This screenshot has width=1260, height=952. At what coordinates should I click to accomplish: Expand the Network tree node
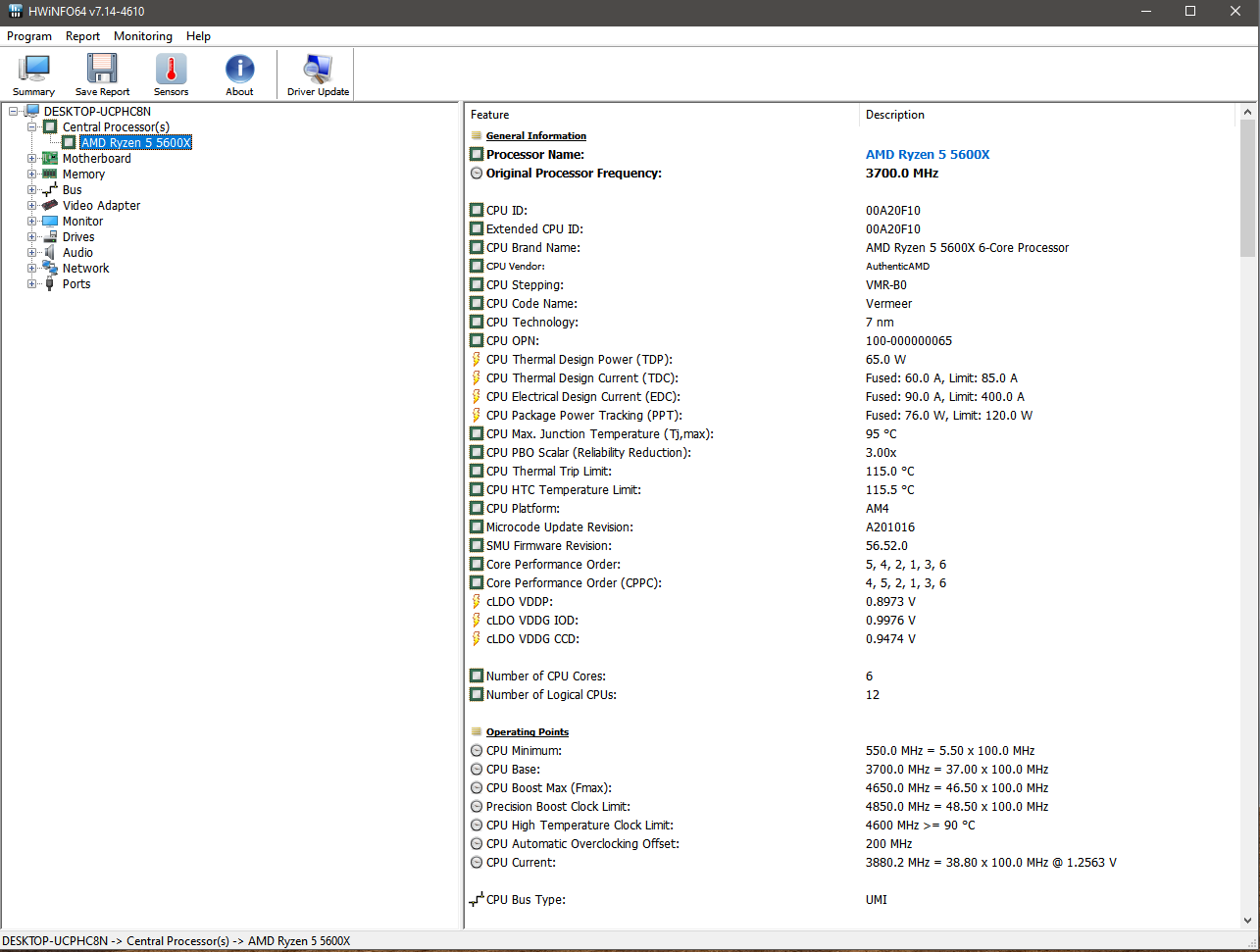tap(32, 269)
